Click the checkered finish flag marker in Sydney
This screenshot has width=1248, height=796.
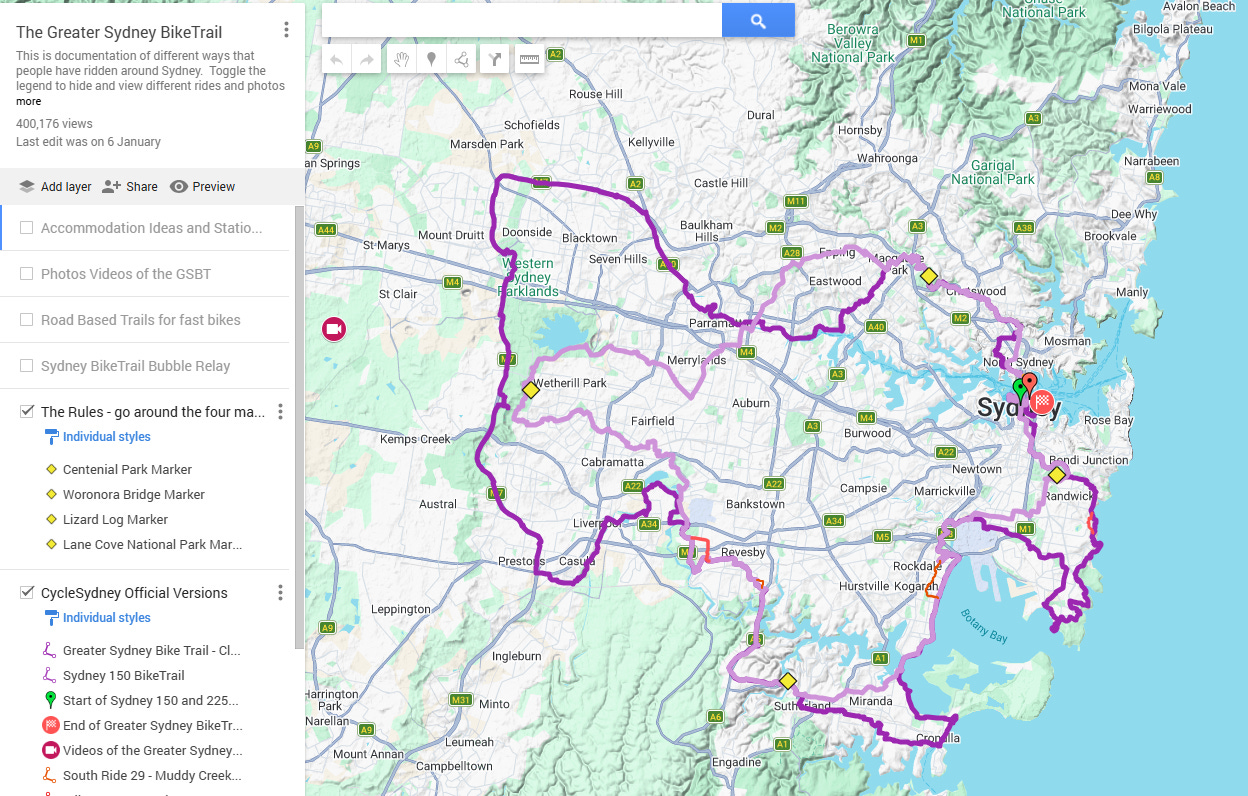(x=1042, y=403)
